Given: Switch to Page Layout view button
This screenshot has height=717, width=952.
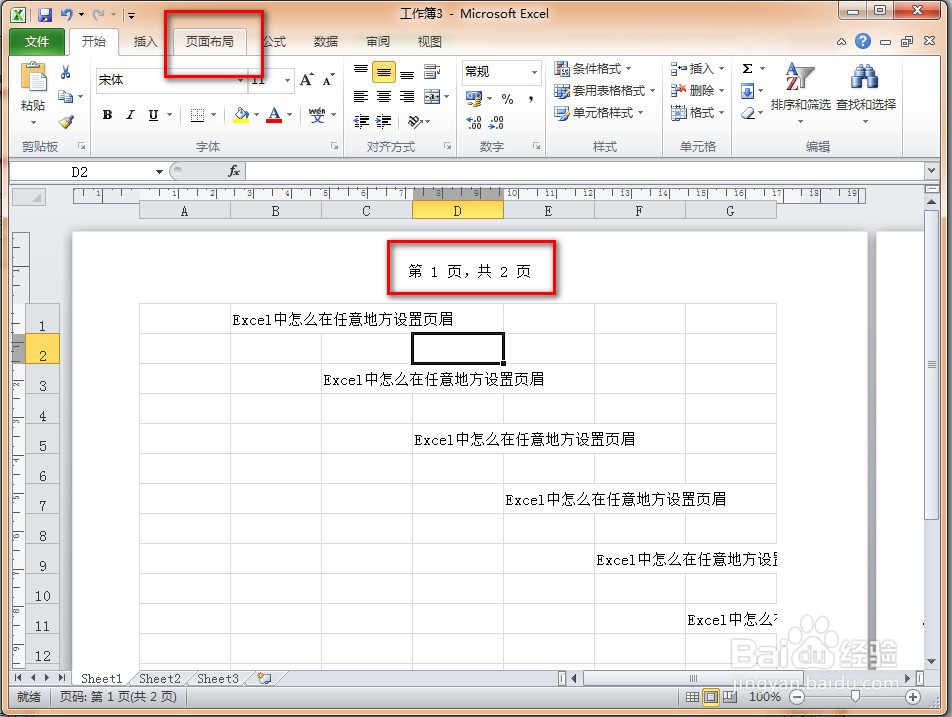Looking at the screenshot, I should (710, 697).
